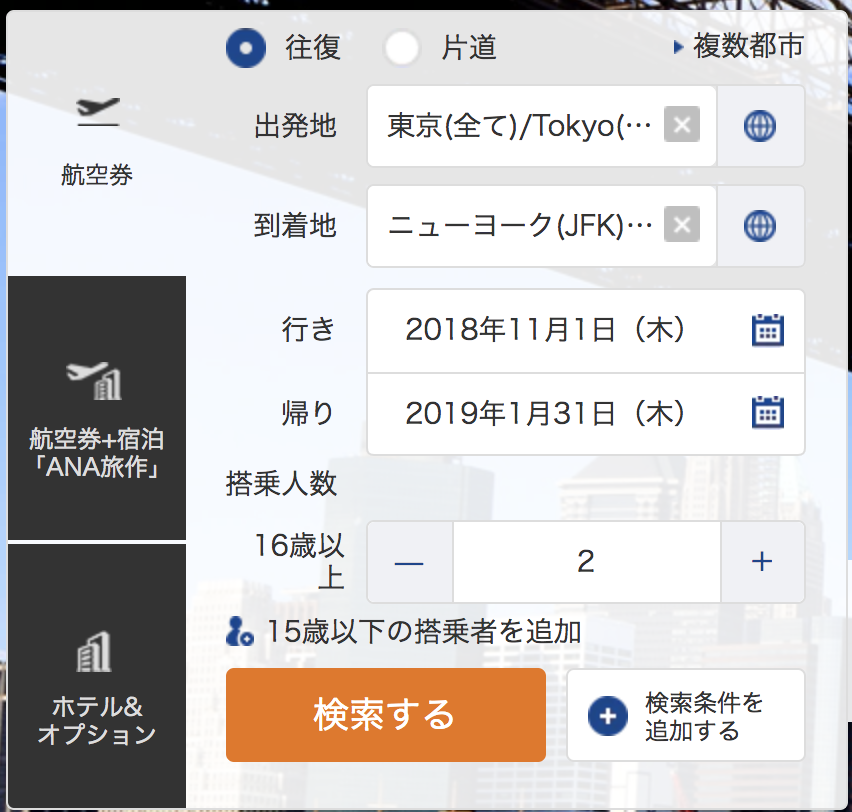
Task: Click the triangle arrow beside 複数都市
Action: (x=678, y=47)
